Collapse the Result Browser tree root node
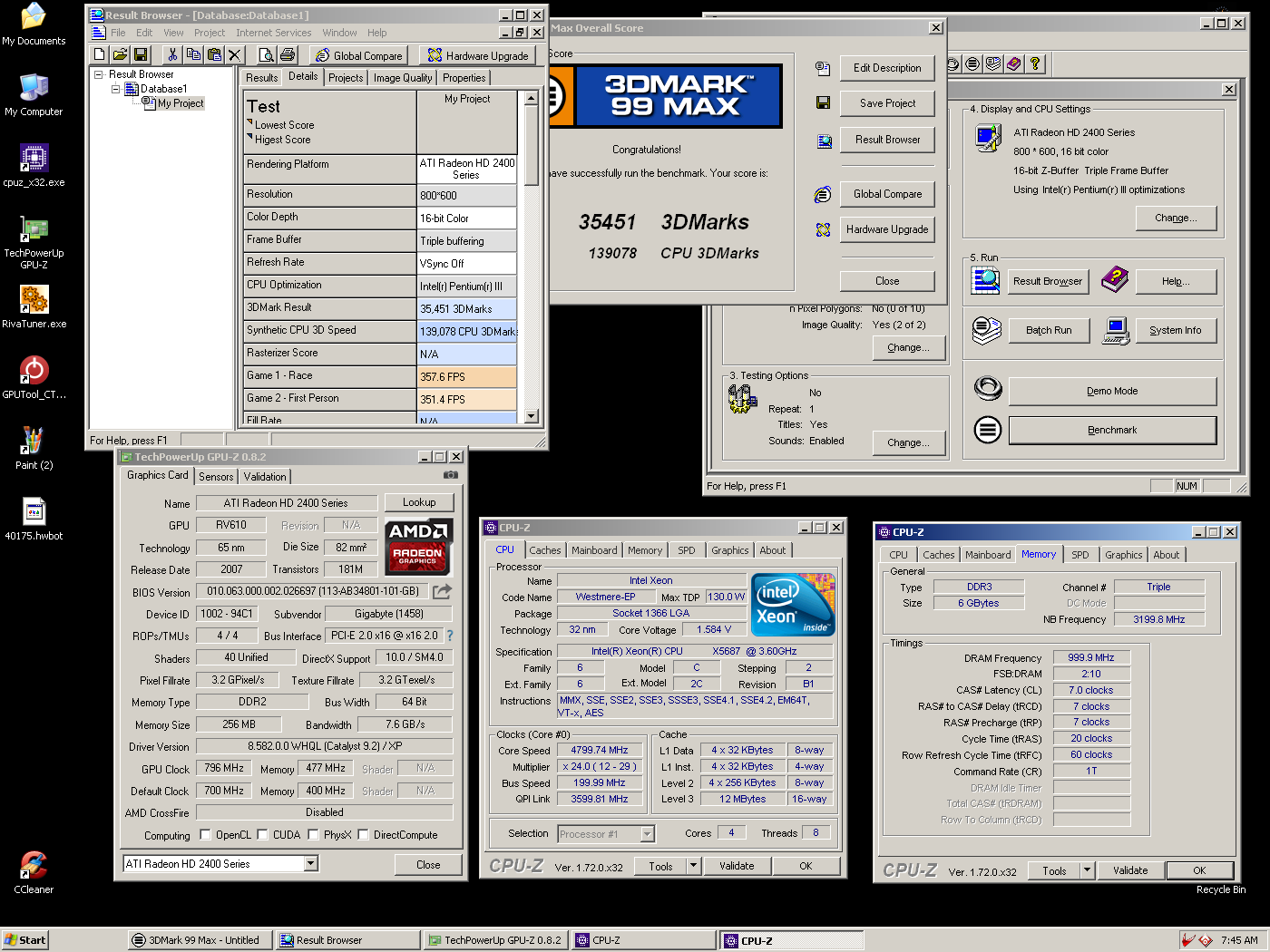This screenshot has height=952, width=1270. [x=99, y=74]
